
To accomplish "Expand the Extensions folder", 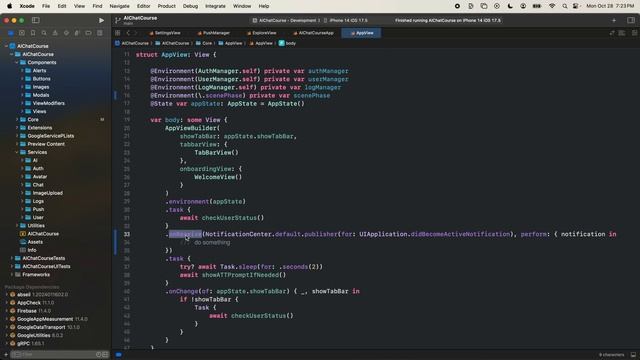I will 17,128.
